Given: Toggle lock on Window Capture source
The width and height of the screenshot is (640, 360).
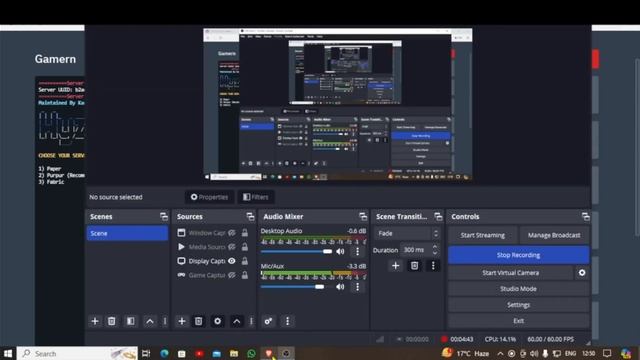Looking at the screenshot, I should pos(244,233).
